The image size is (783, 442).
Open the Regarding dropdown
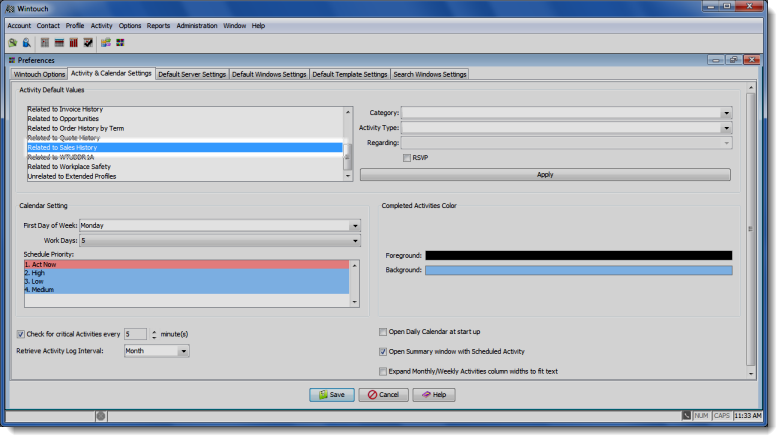click(x=727, y=143)
